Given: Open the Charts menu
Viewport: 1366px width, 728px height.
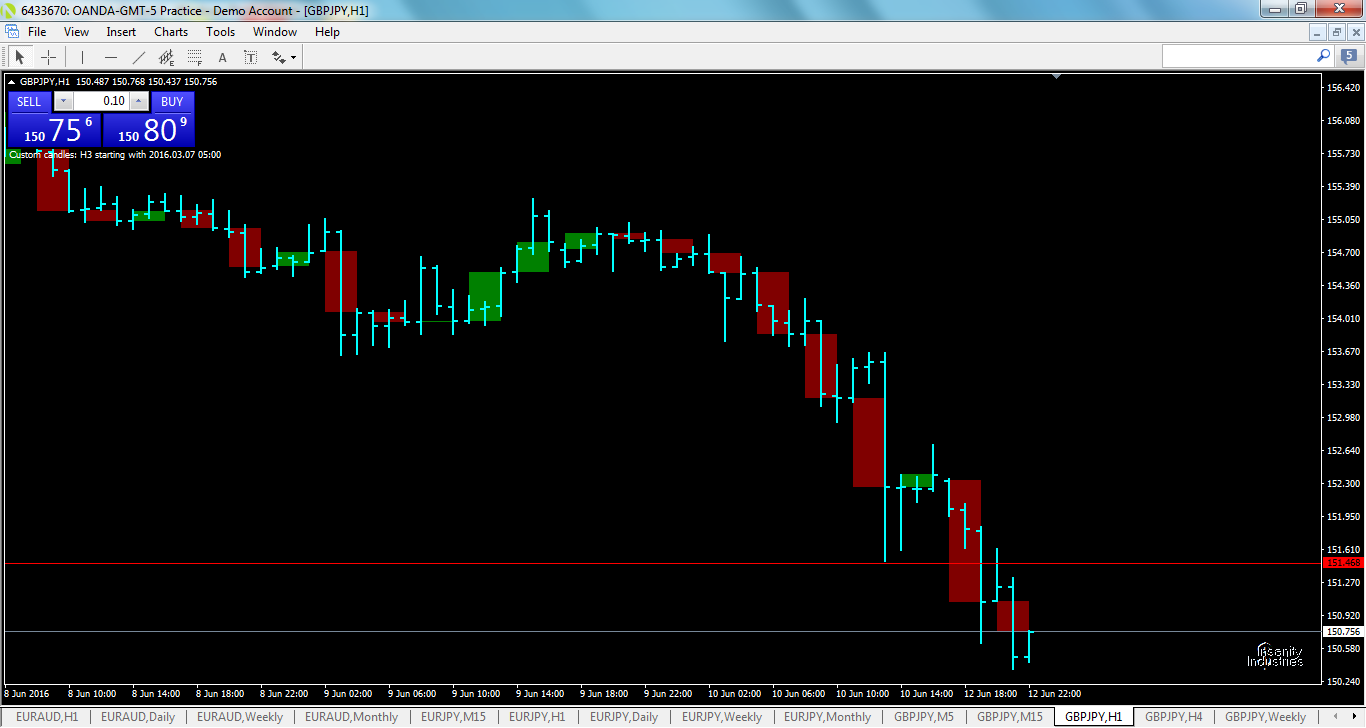Looking at the screenshot, I should (x=171, y=32).
